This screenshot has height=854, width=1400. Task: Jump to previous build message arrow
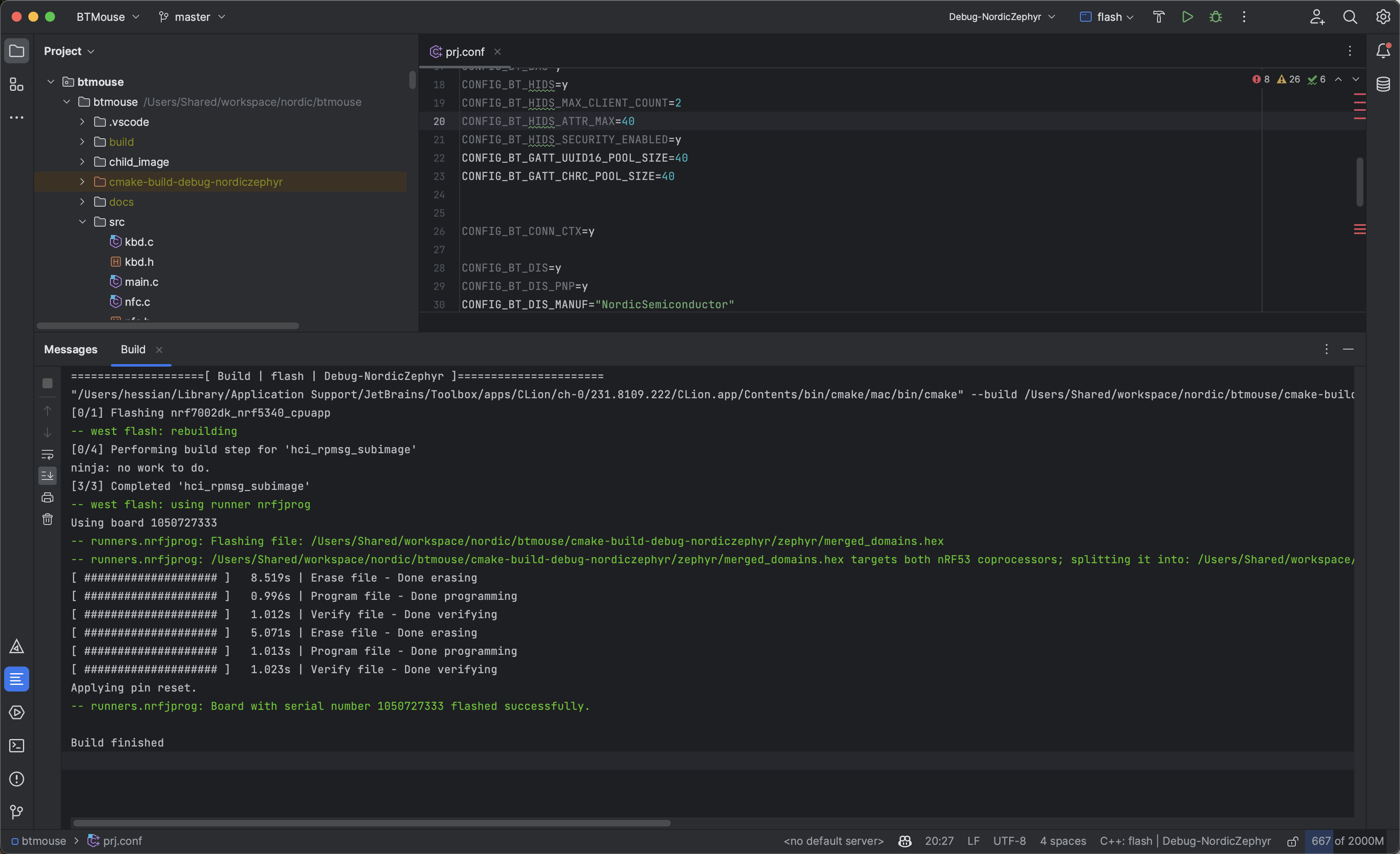coord(48,411)
